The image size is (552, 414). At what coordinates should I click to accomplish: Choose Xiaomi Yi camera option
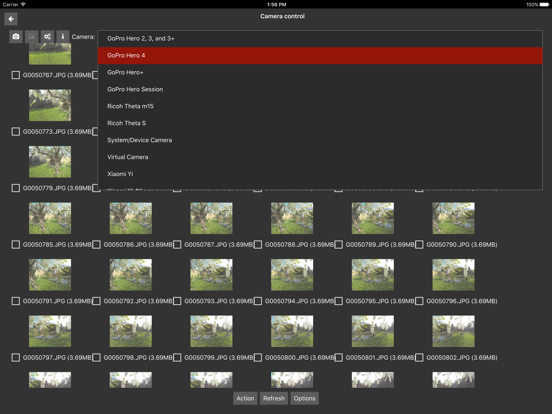pos(320,174)
